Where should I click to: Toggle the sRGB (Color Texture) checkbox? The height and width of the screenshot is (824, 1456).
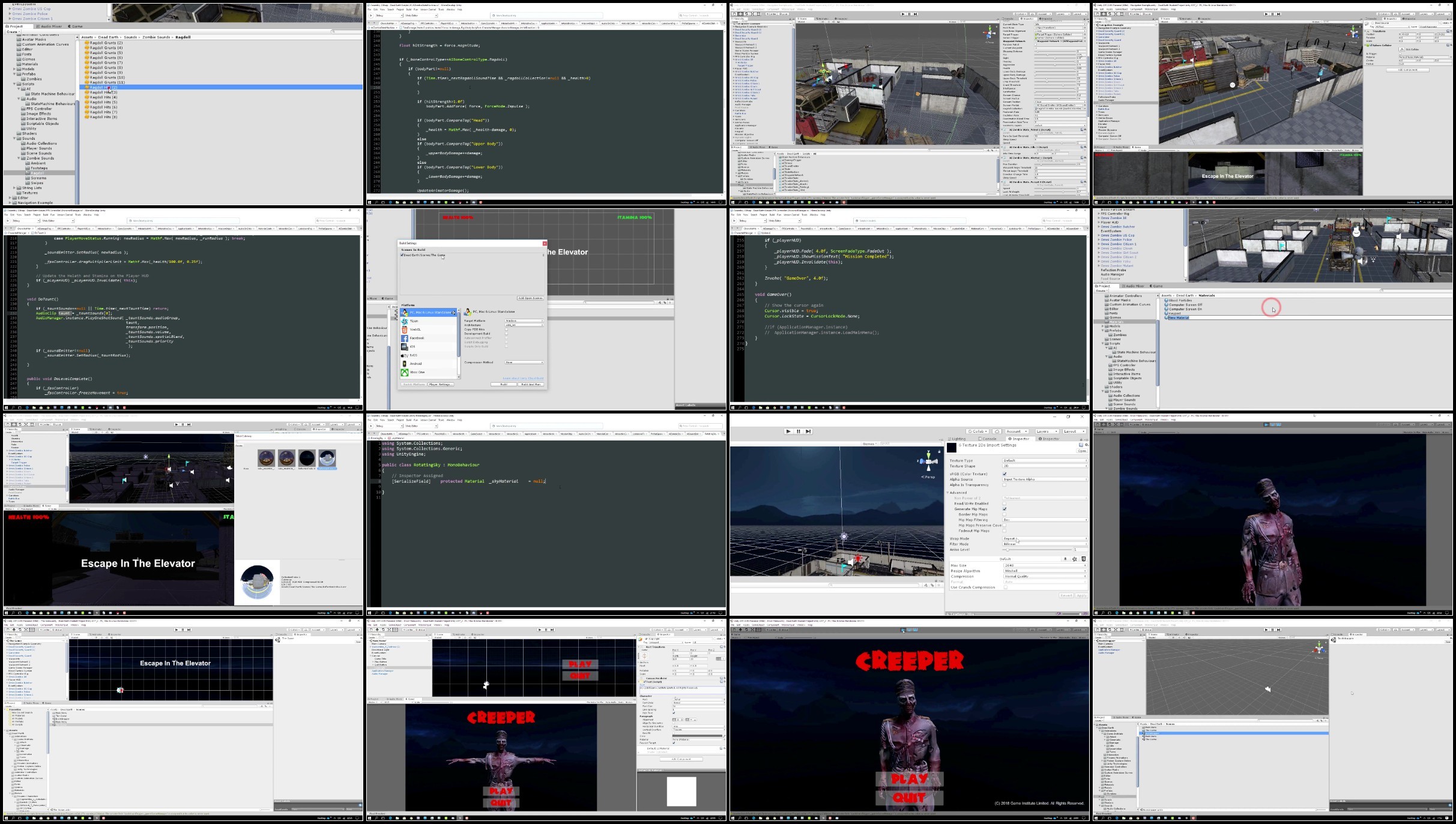pyautogui.click(x=1004, y=474)
